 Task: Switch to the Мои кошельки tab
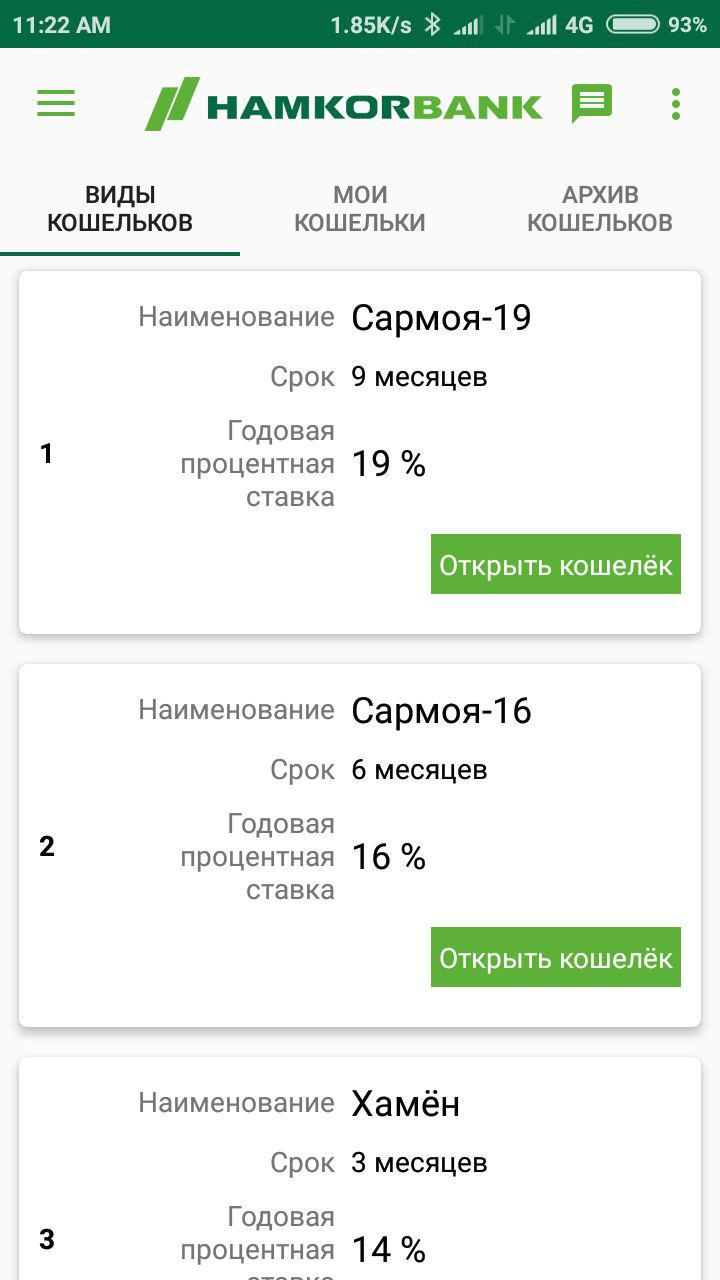point(360,208)
